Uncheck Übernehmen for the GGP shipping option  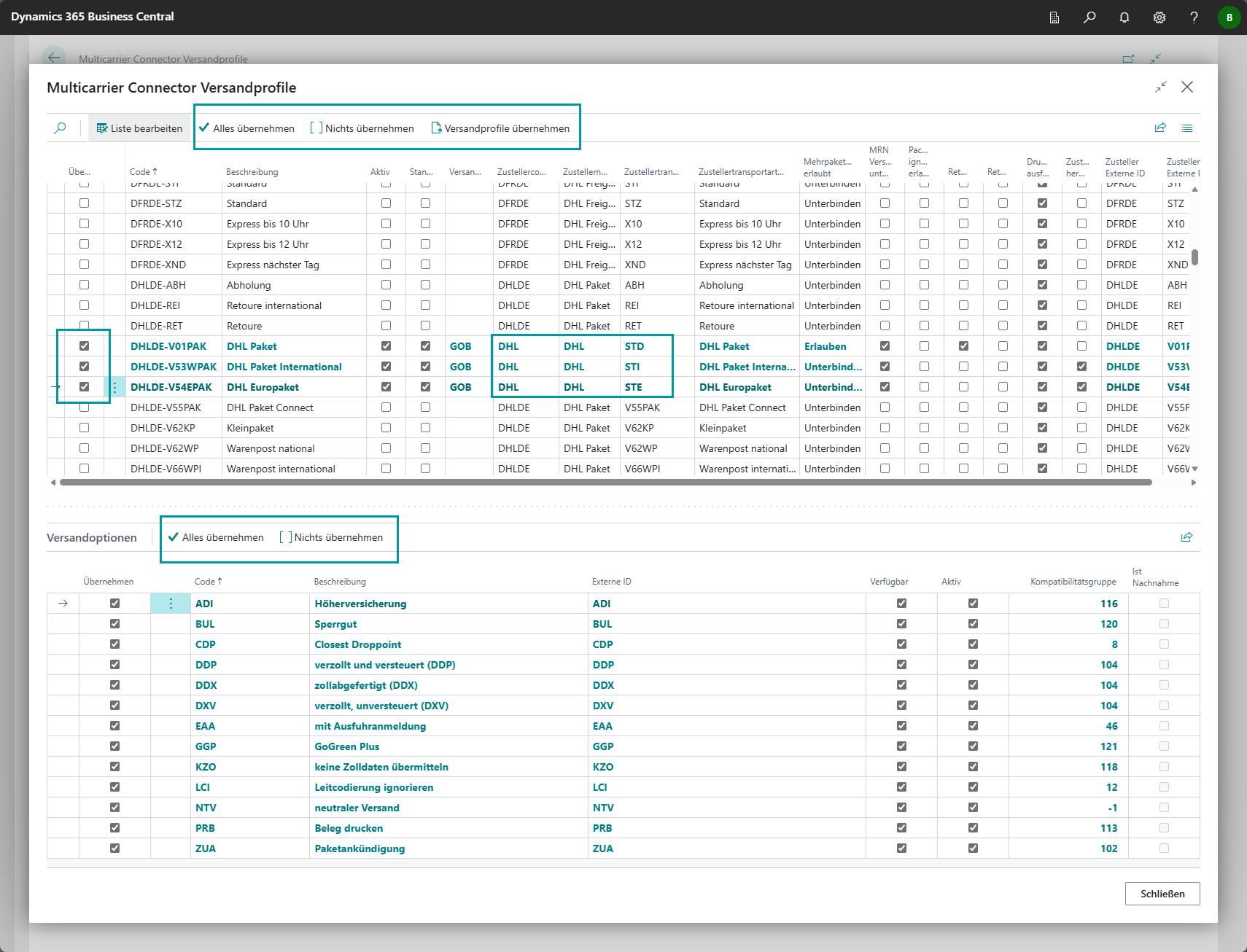[114, 746]
